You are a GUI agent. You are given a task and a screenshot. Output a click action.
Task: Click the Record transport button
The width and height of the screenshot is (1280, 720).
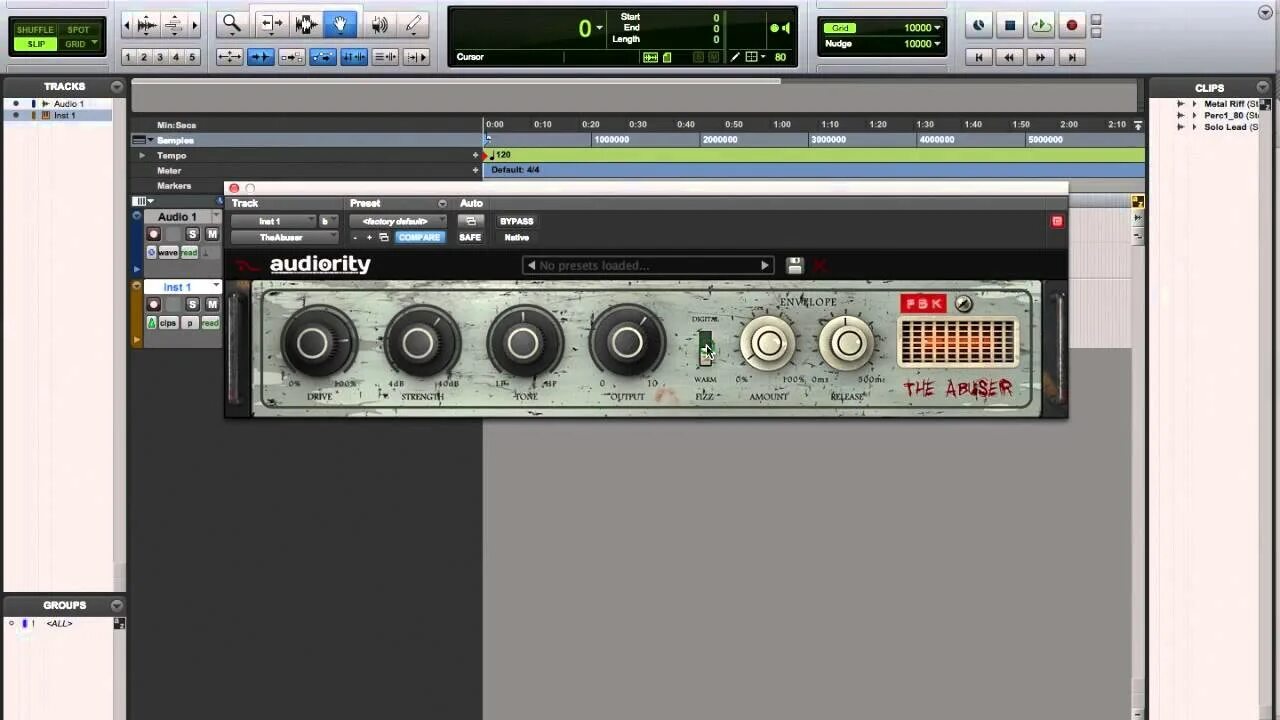(x=1072, y=26)
